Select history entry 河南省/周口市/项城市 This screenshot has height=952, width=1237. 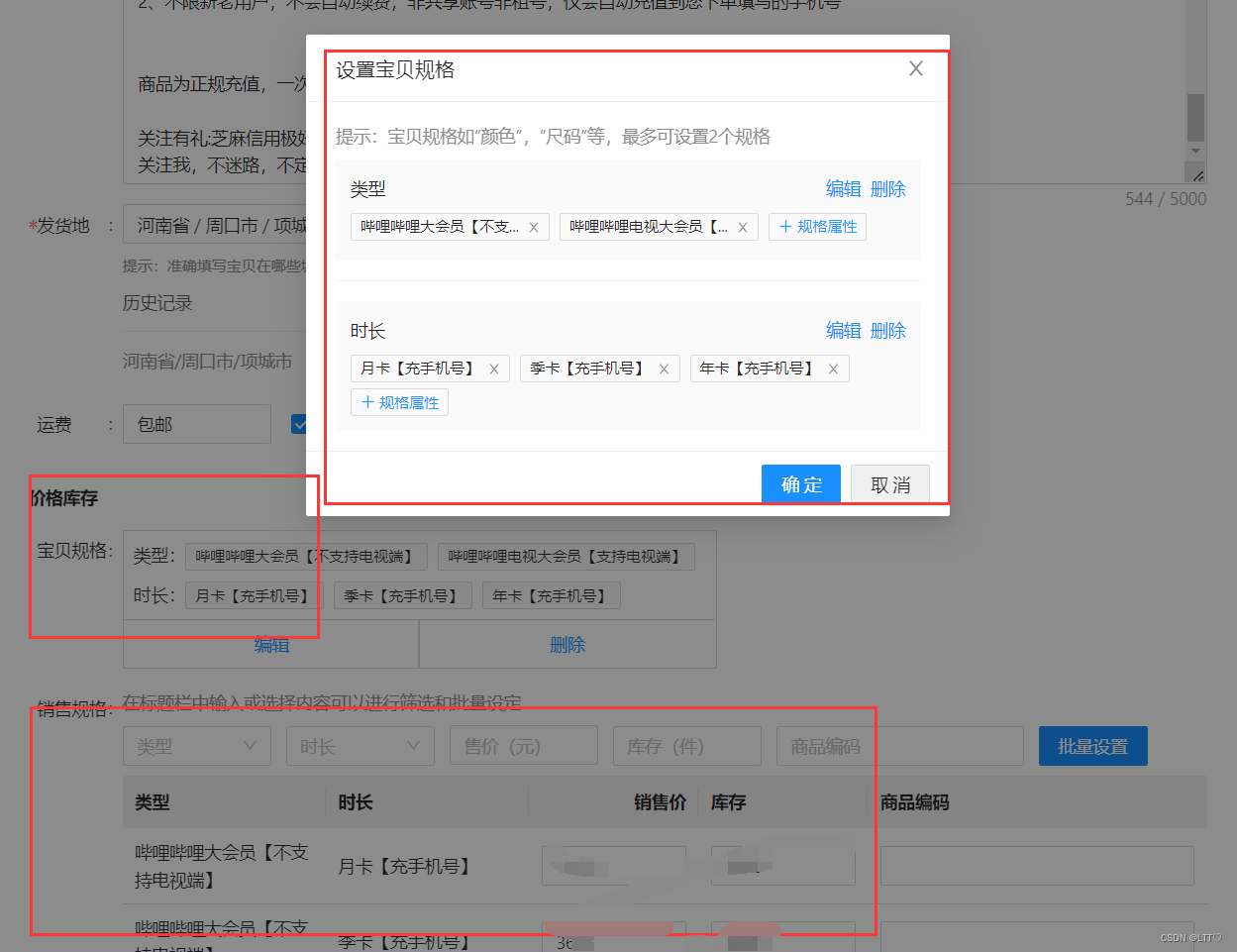pyautogui.click(x=208, y=362)
